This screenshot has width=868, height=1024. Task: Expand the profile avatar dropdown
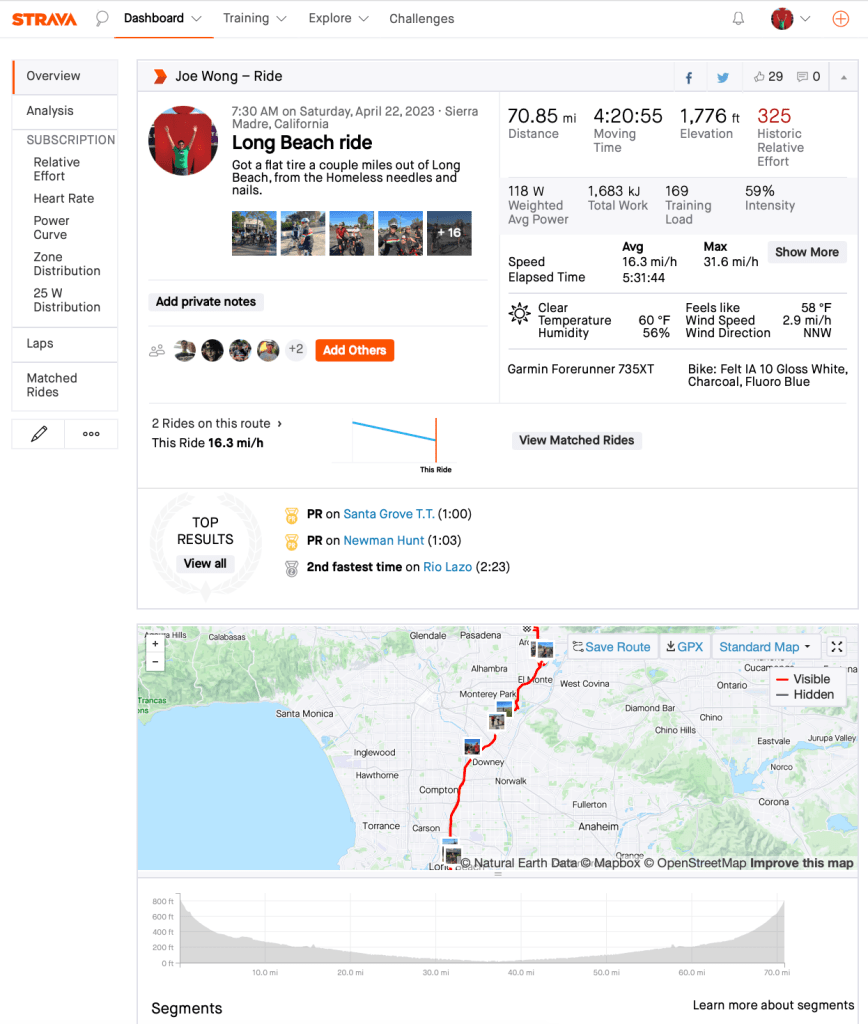790,18
